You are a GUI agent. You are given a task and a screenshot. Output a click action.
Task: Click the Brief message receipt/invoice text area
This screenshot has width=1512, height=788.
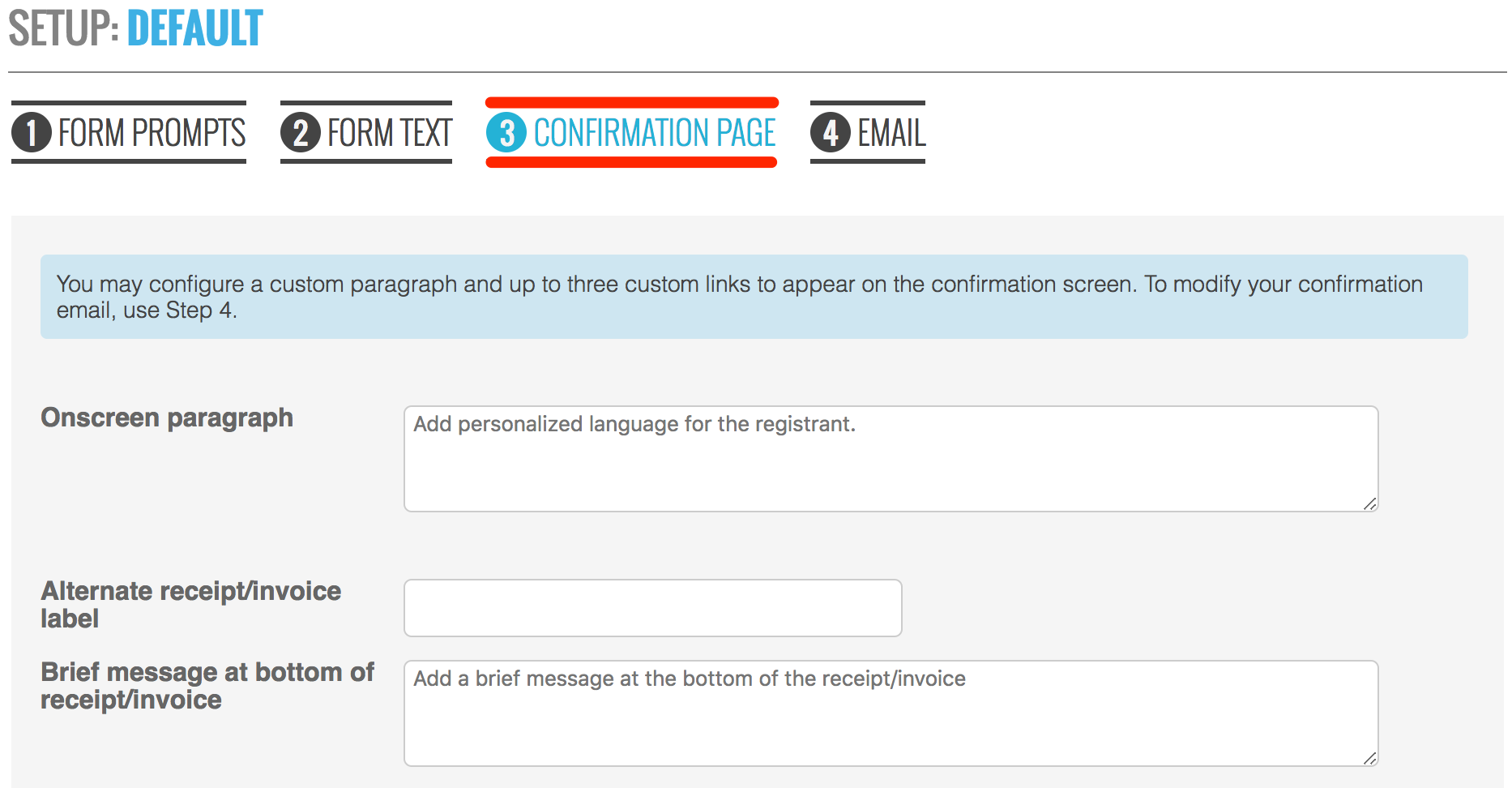tap(891, 713)
